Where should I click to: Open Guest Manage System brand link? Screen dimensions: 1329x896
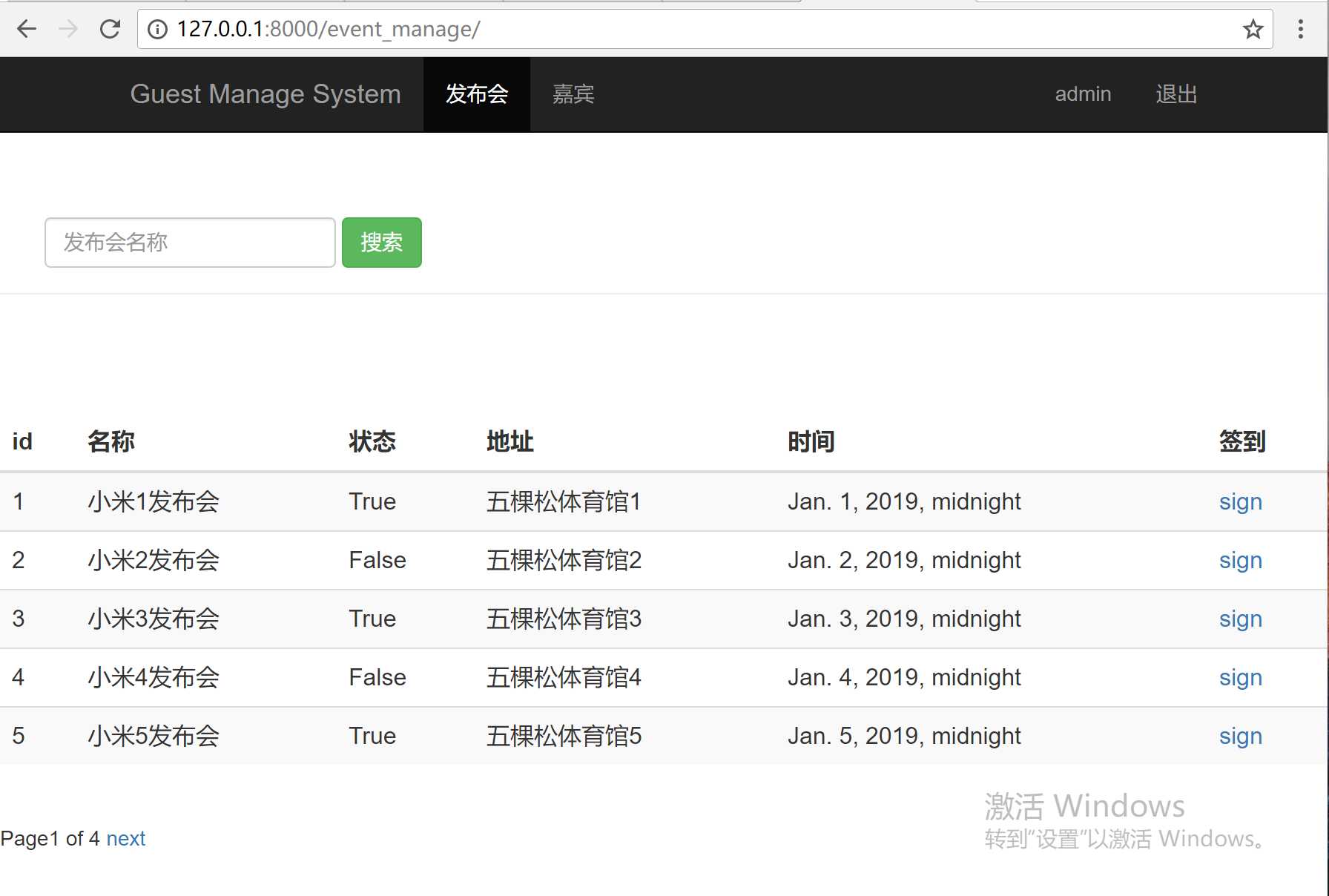pyautogui.click(x=266, y=94)
